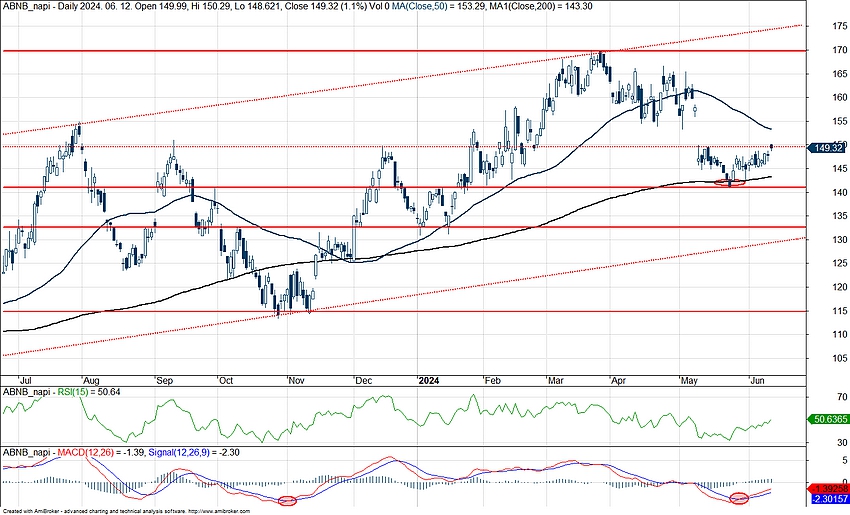Click the MACD value label -1.39258
The width and height of the screenshot is (850, 515).
(x=829, y=489)
